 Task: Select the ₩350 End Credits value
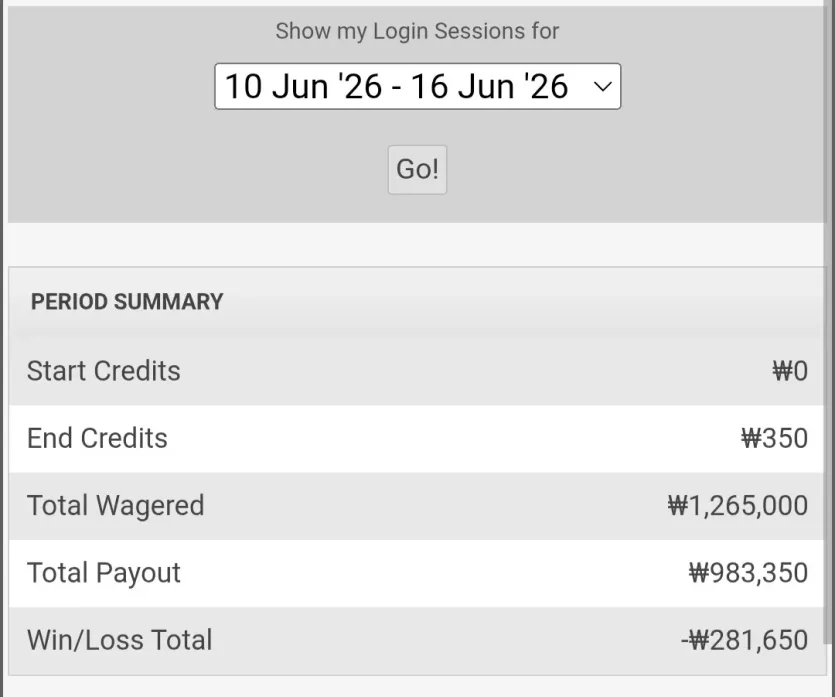[x=775, y=438]
